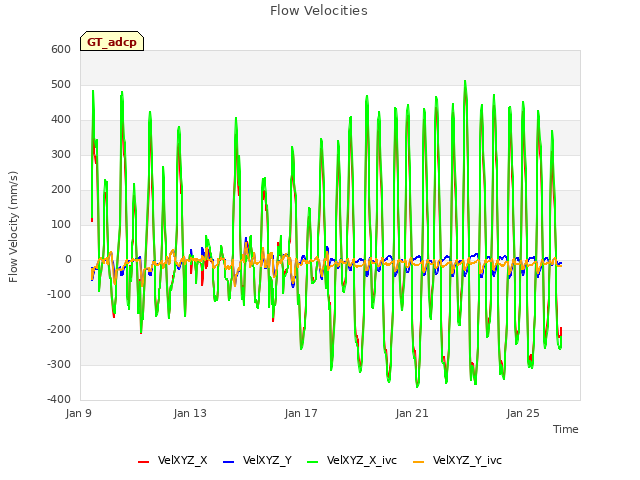Viewport: 640px width, 480px height.
Task: Click the green VelXYZ_X_ivc legend swatch
Action: pos(313,462)
